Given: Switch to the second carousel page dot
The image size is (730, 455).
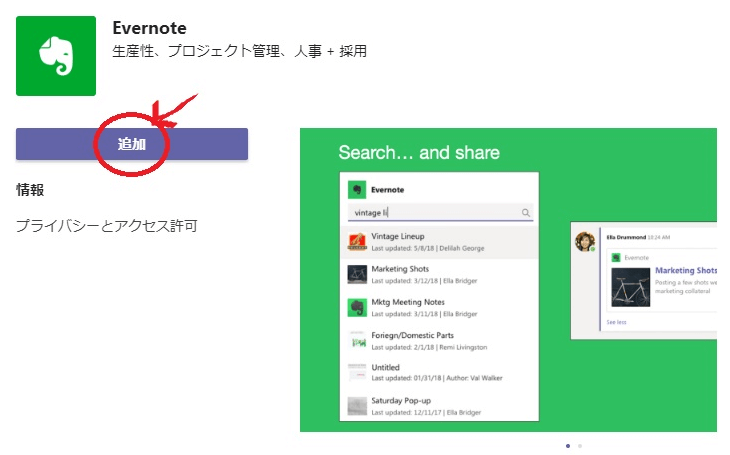Looking at the screenshot, I should (580, 445).
